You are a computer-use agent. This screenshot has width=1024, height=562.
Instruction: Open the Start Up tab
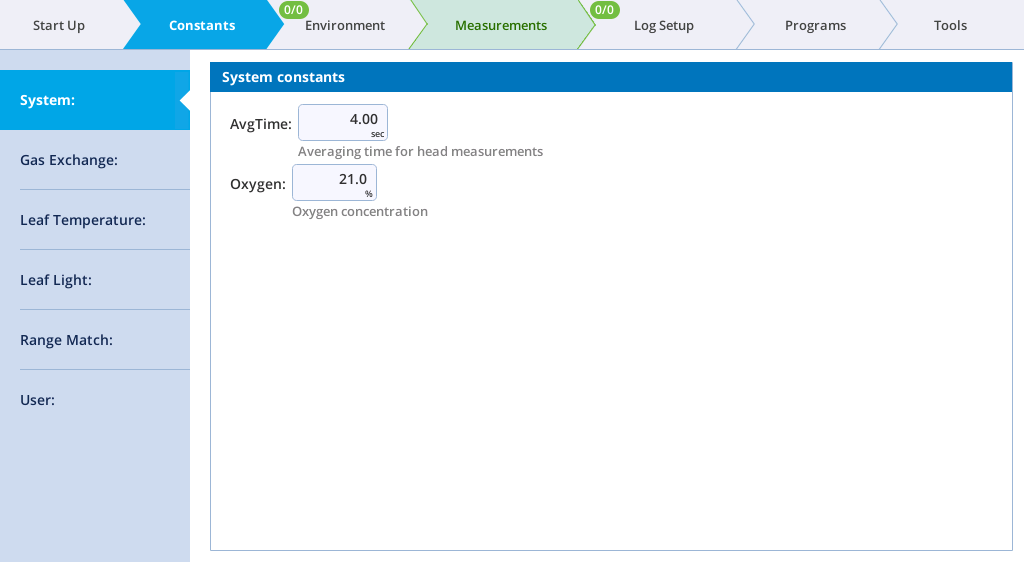(59, 25)
